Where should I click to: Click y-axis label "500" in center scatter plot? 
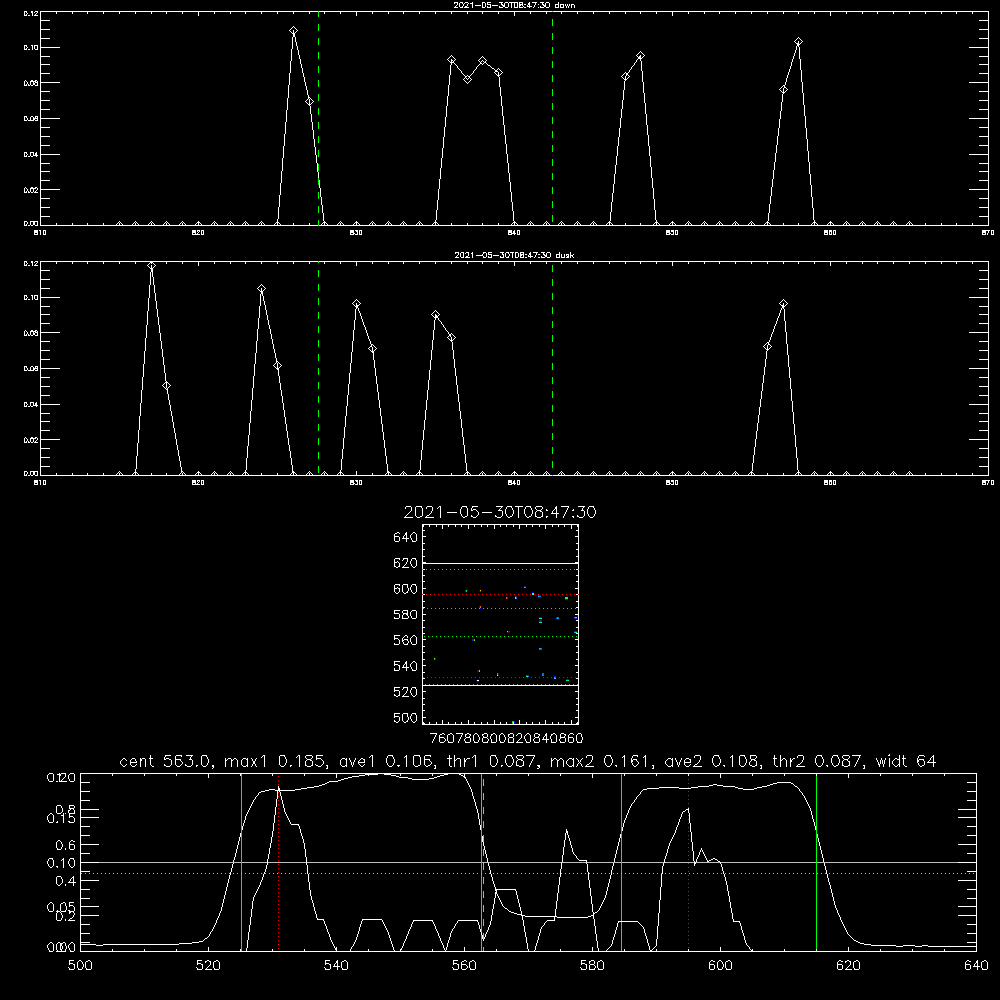[x=406, y=717]
